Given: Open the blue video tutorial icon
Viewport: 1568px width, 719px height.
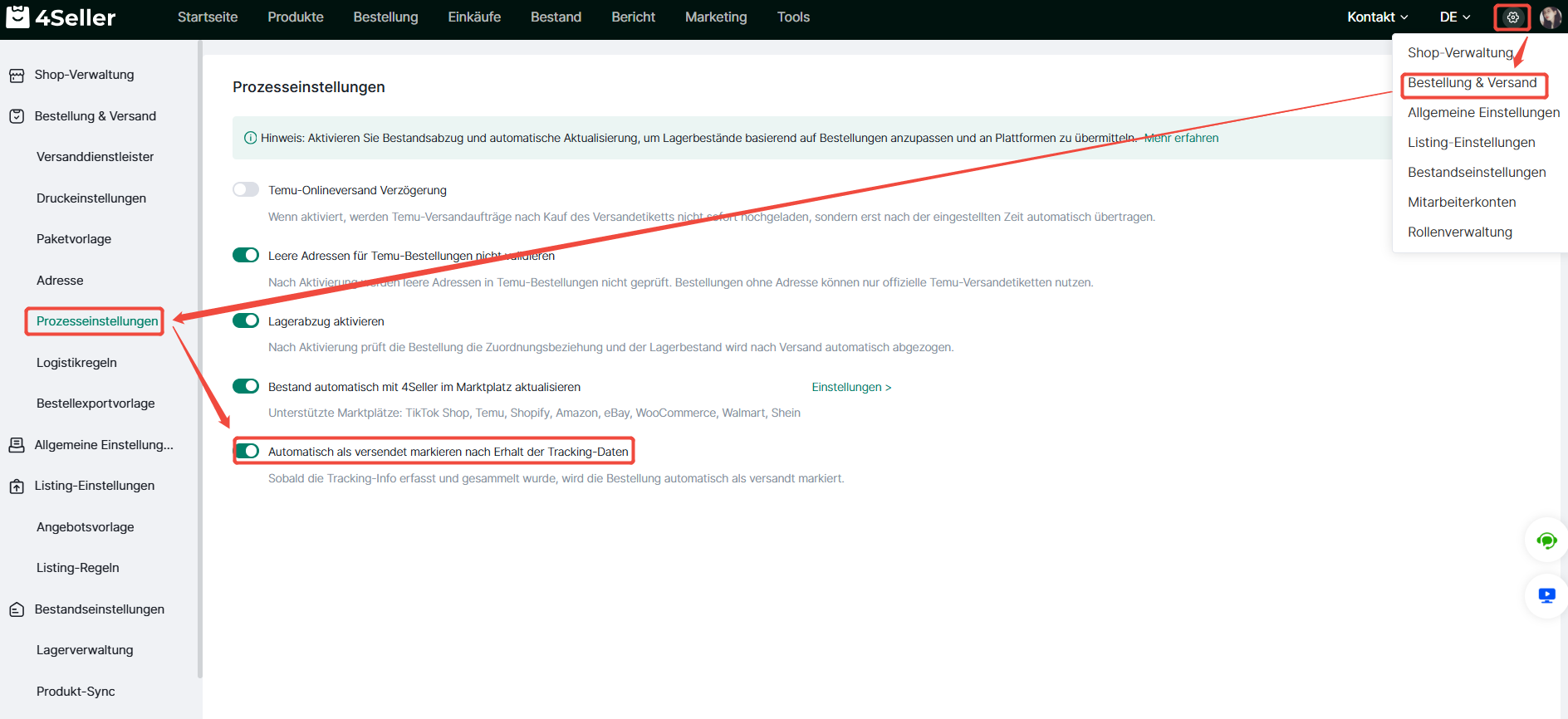Looking at the screenshot, I should pos(1546,595).
